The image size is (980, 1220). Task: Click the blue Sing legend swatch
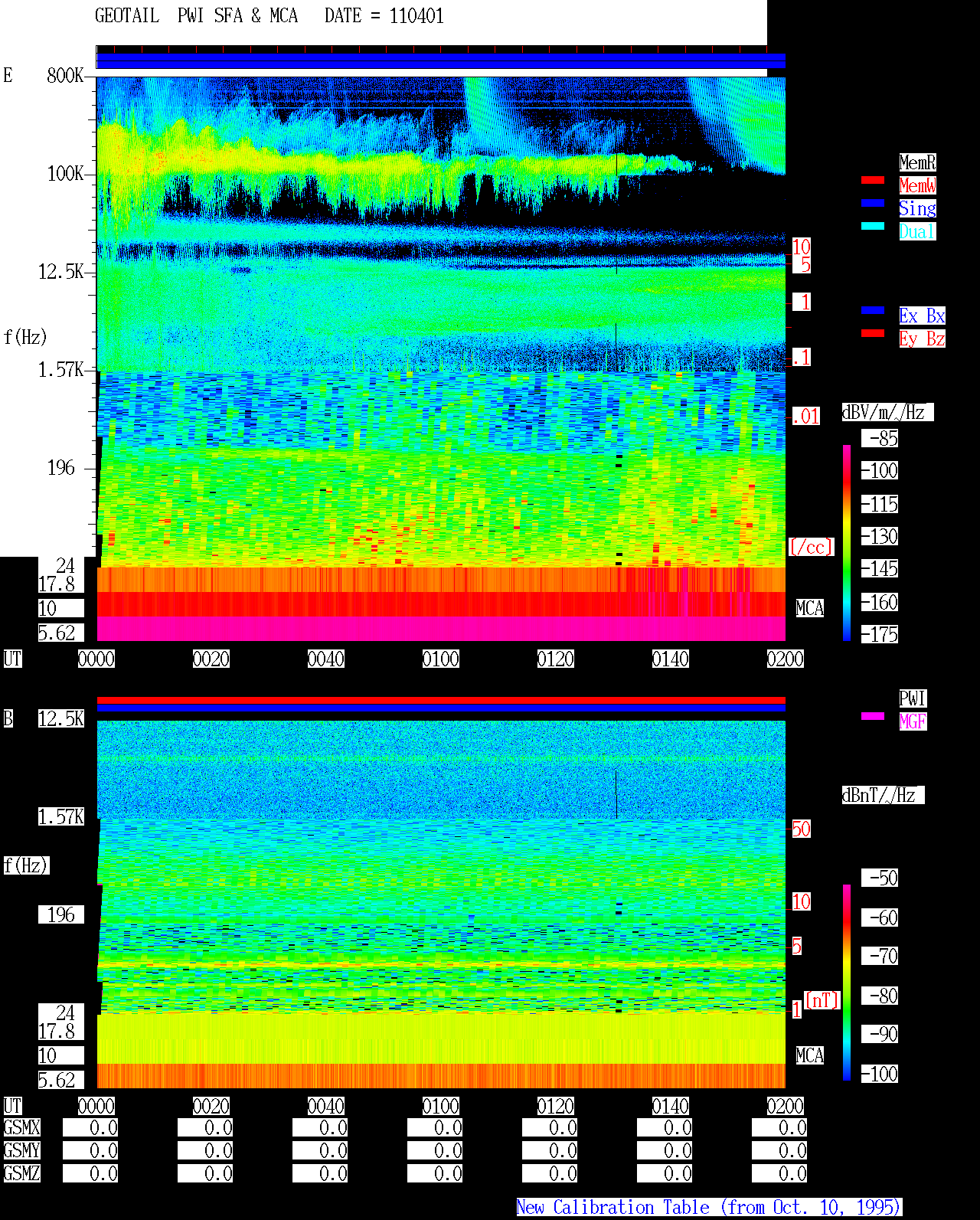click(873, 203)
